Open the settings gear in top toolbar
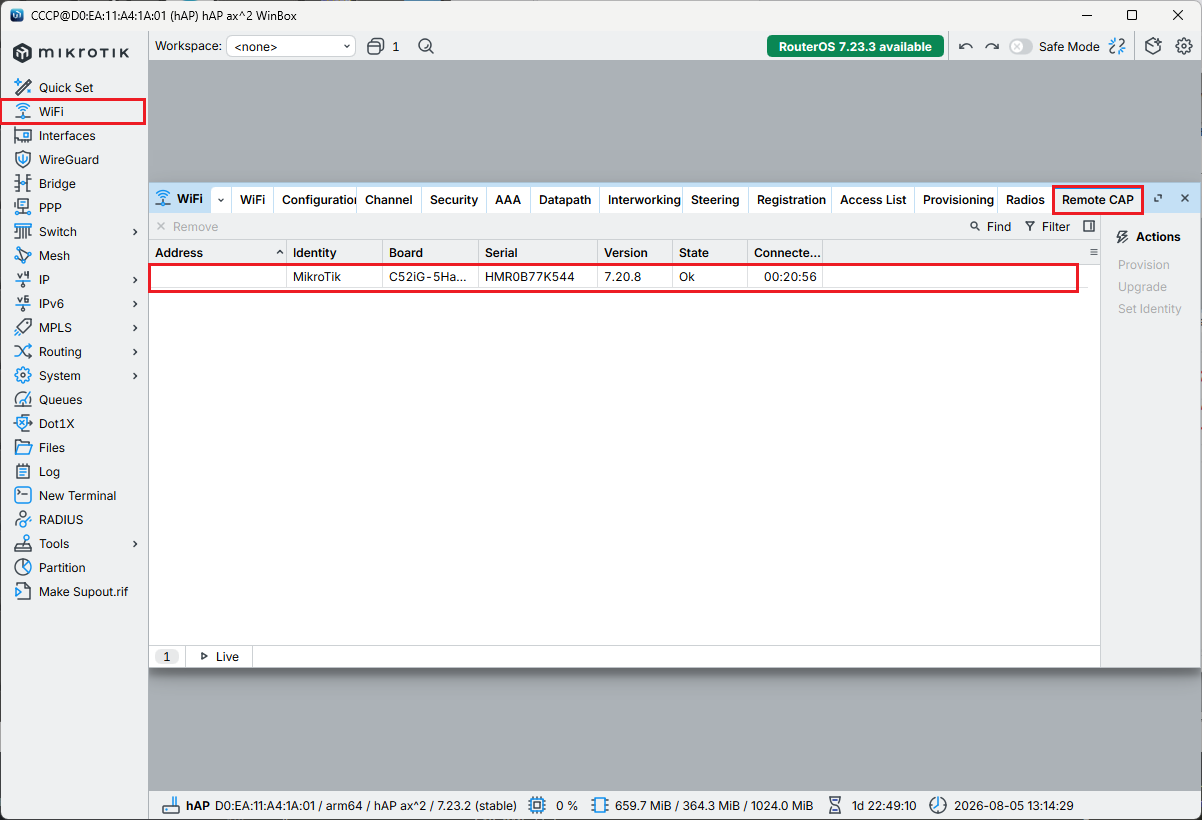1202x820 pixels. [1184, 46]
